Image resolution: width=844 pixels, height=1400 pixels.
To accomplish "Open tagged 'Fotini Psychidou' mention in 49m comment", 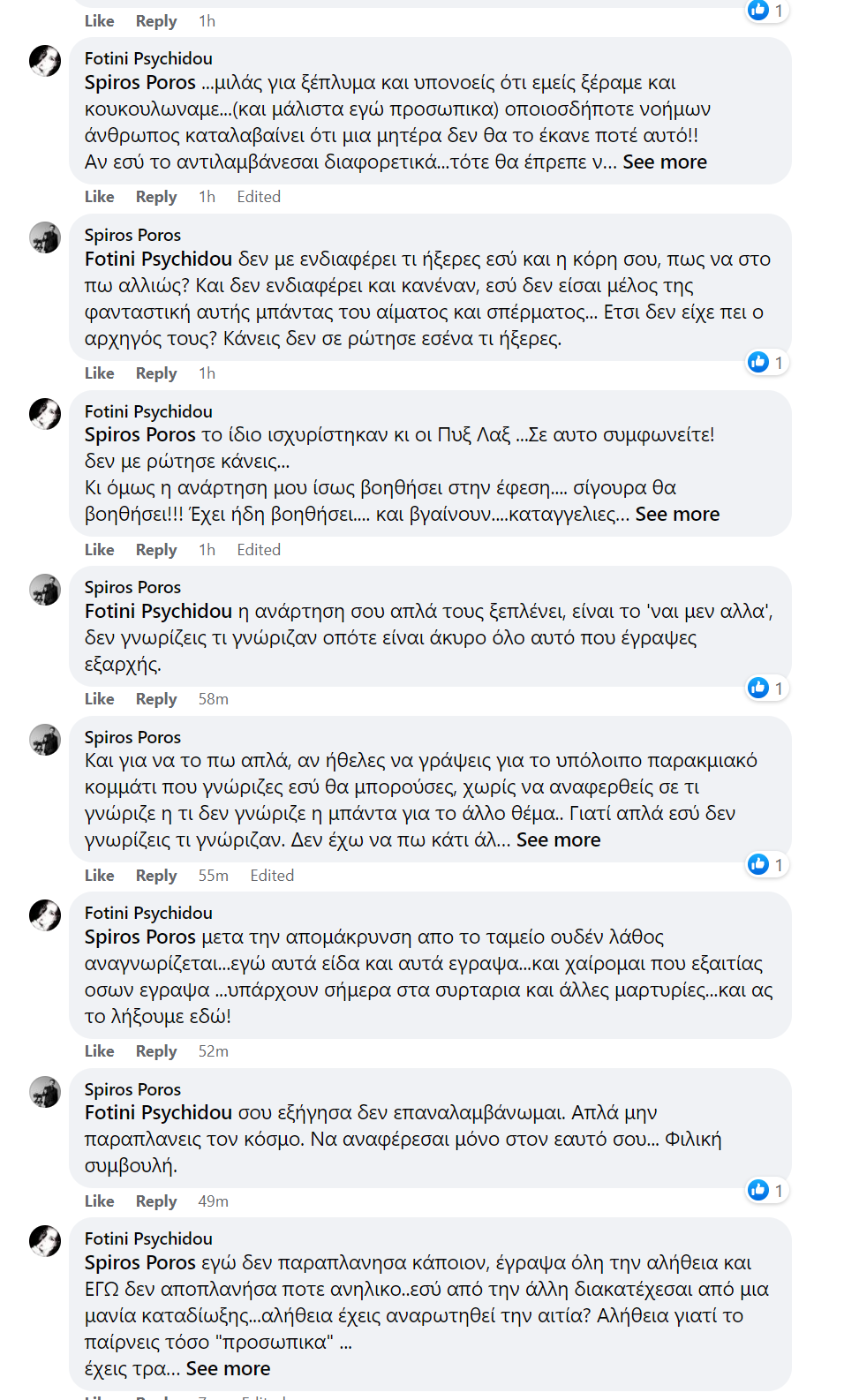I will [158, 1113].
